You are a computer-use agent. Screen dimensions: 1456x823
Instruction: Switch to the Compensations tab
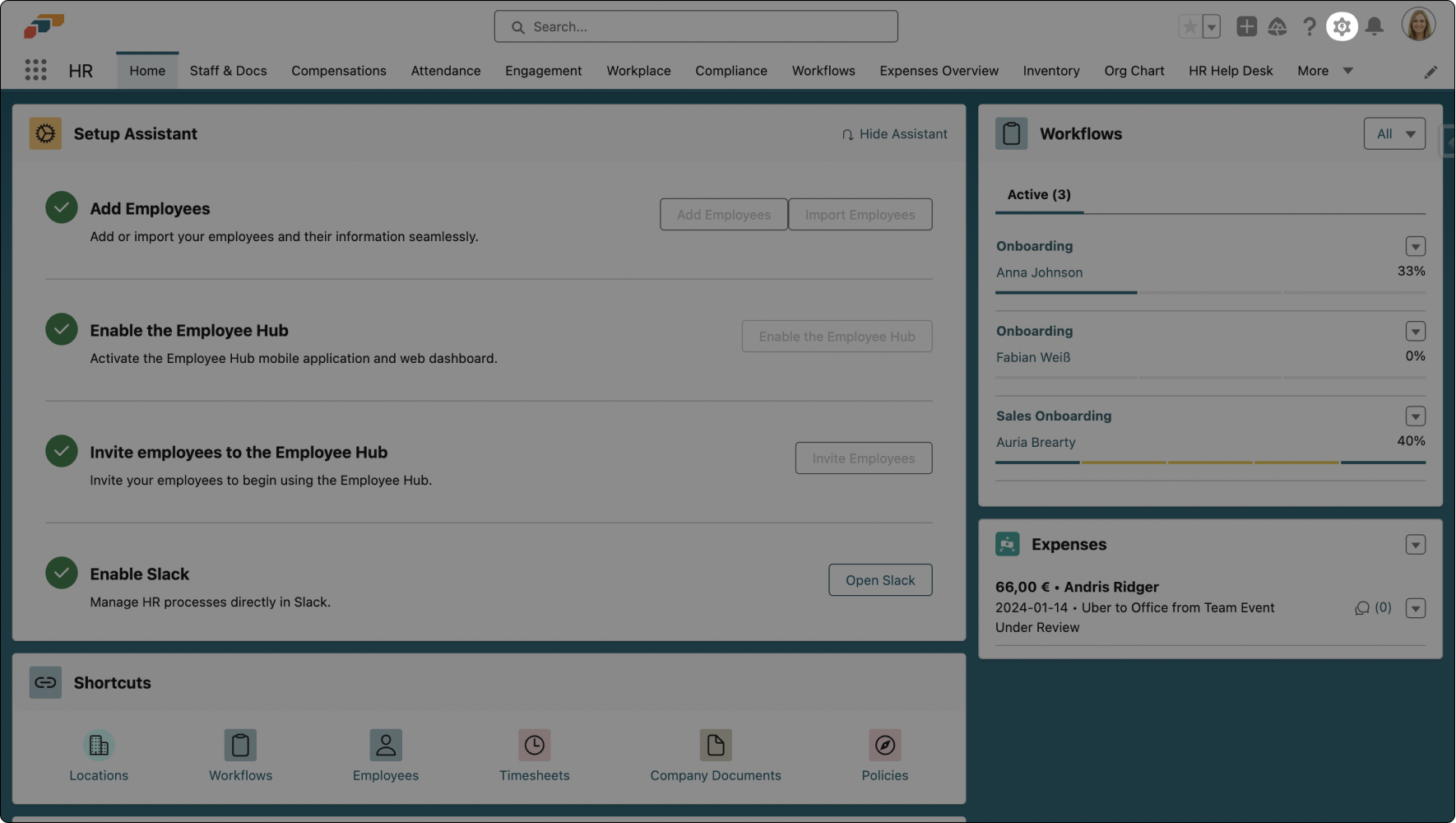338,71
